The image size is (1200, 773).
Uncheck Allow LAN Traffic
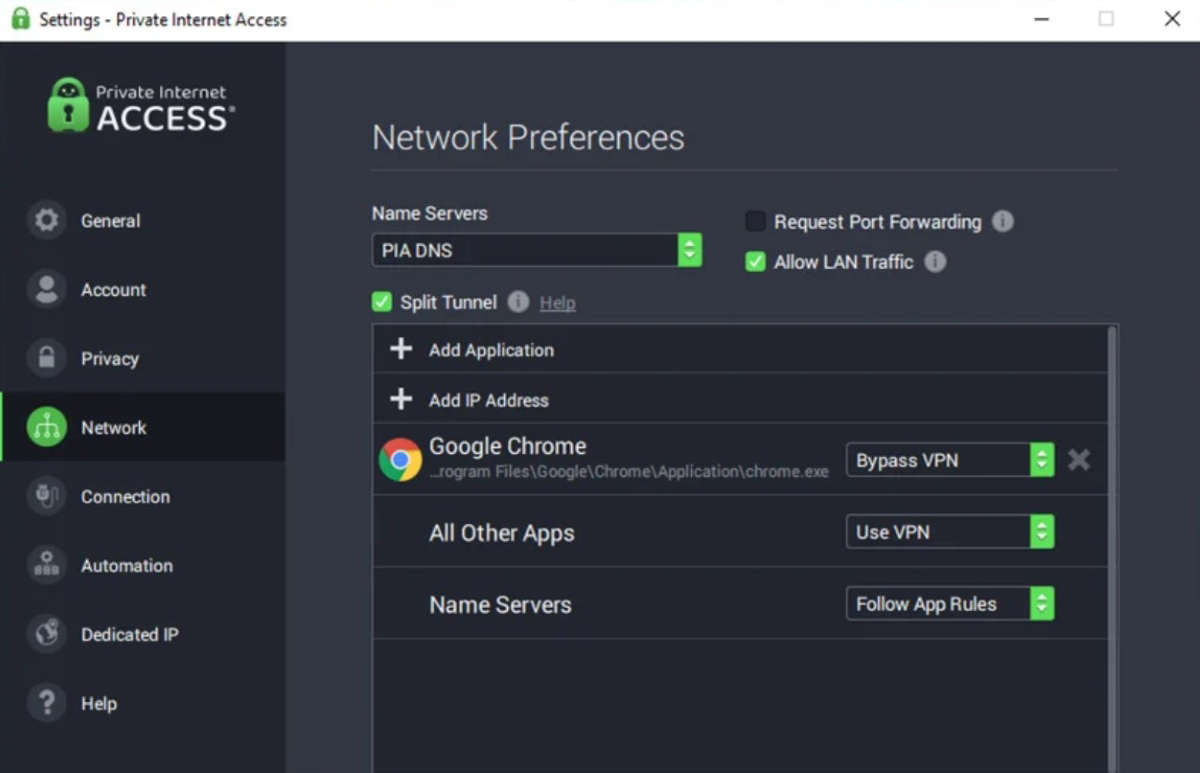tap(756, 262)
